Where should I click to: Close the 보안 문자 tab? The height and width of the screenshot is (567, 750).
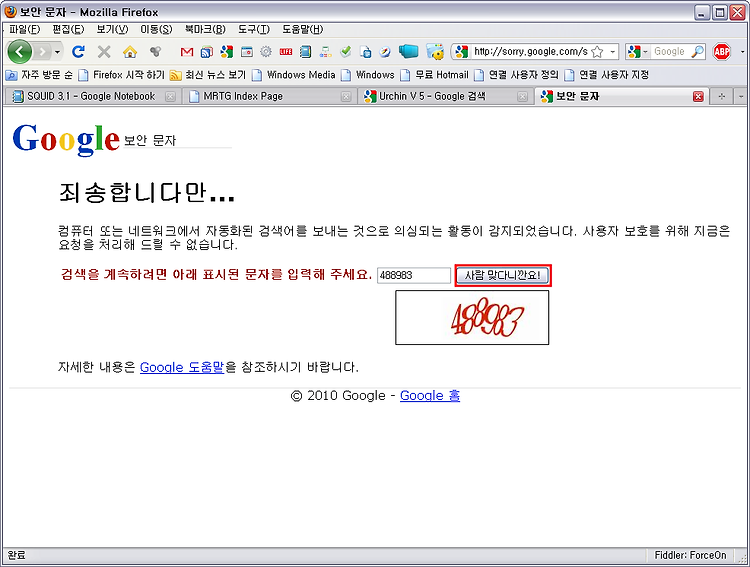pyautogui.click(x=698, y=97)
